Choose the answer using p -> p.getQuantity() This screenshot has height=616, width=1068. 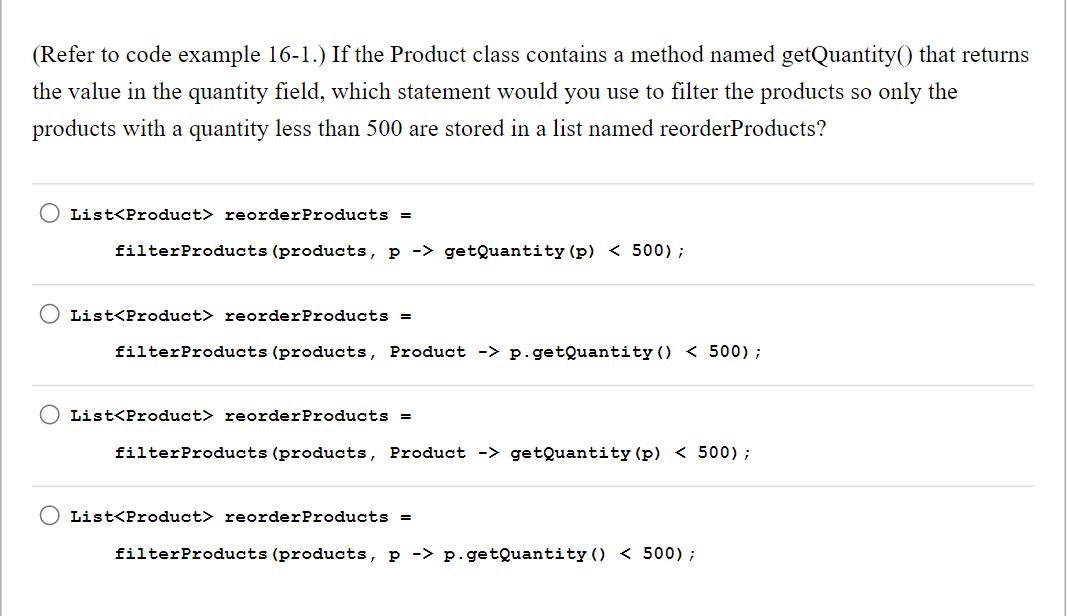tap(49, 516)
